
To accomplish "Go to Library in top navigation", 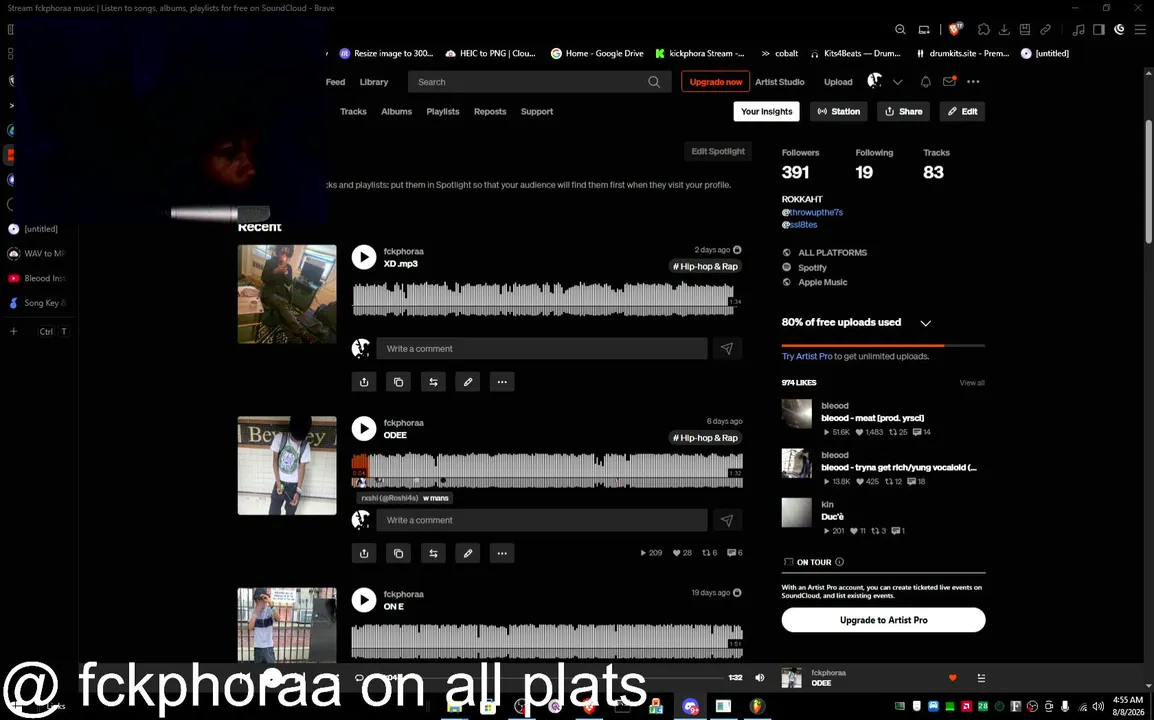I will click(374, 82).
